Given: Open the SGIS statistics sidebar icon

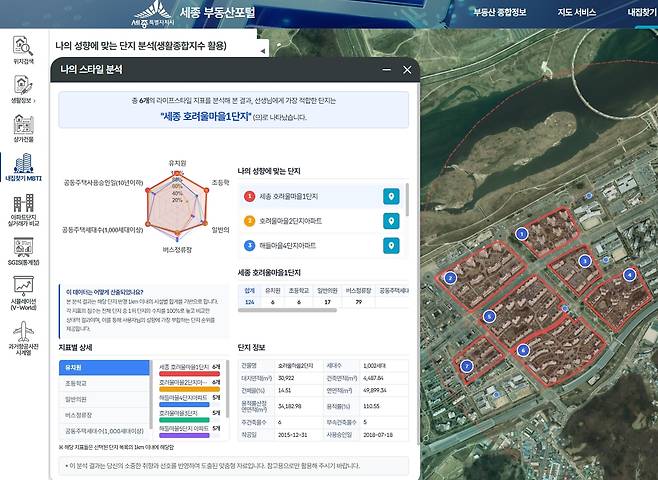Looking at the screenshot, I should click(x=23, y=251).
